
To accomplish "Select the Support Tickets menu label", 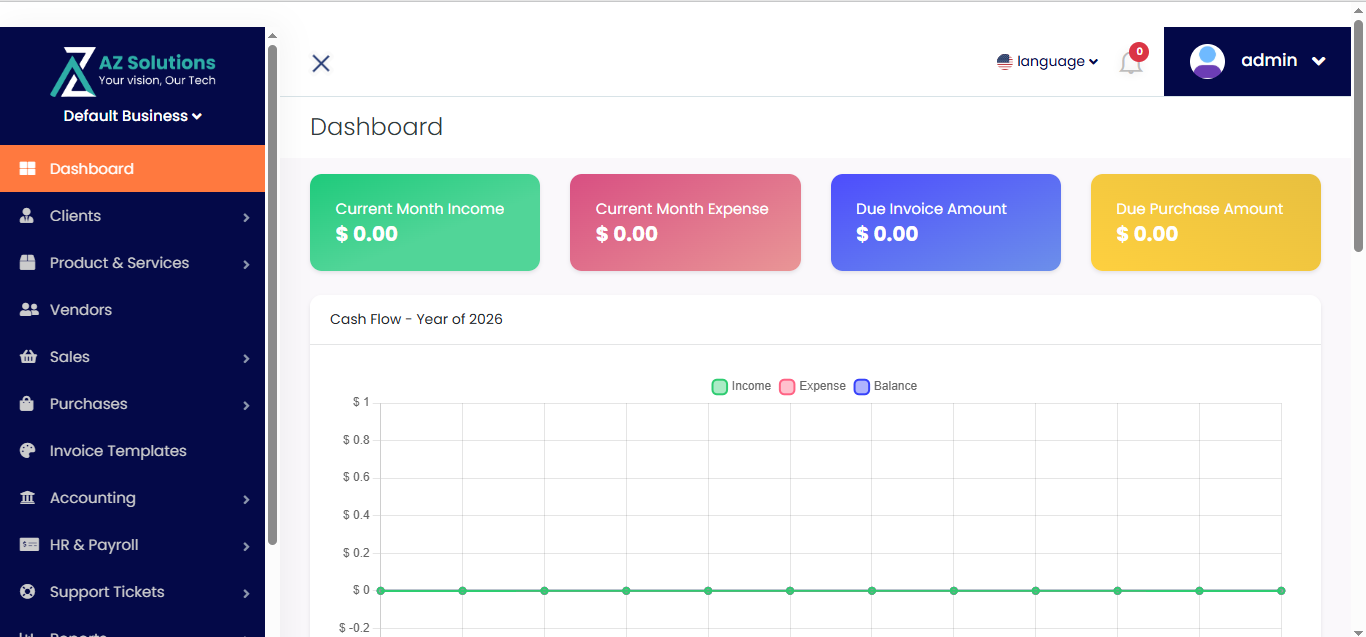I will click(x=107, y=592).
